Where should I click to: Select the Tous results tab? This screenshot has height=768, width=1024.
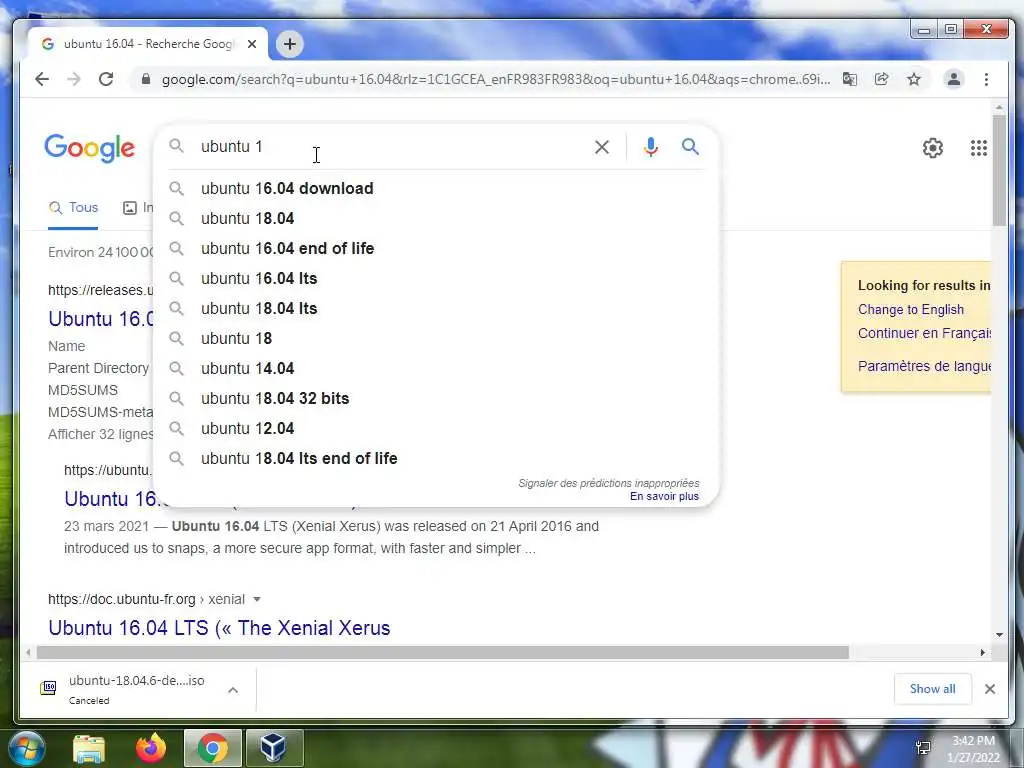point(73,208)
